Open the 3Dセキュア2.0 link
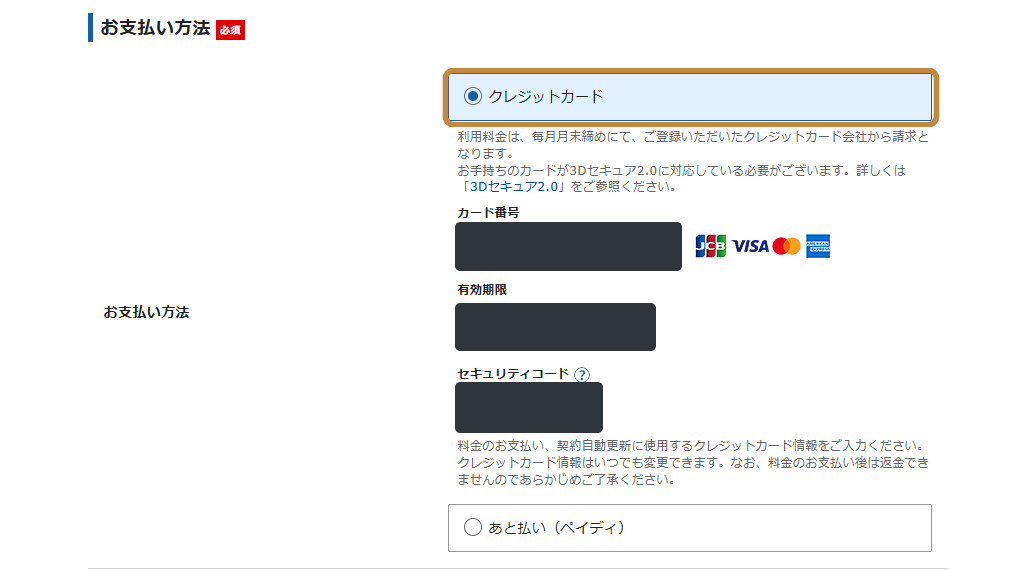Viewport: 1028px width, 570px height. point(514,187)
